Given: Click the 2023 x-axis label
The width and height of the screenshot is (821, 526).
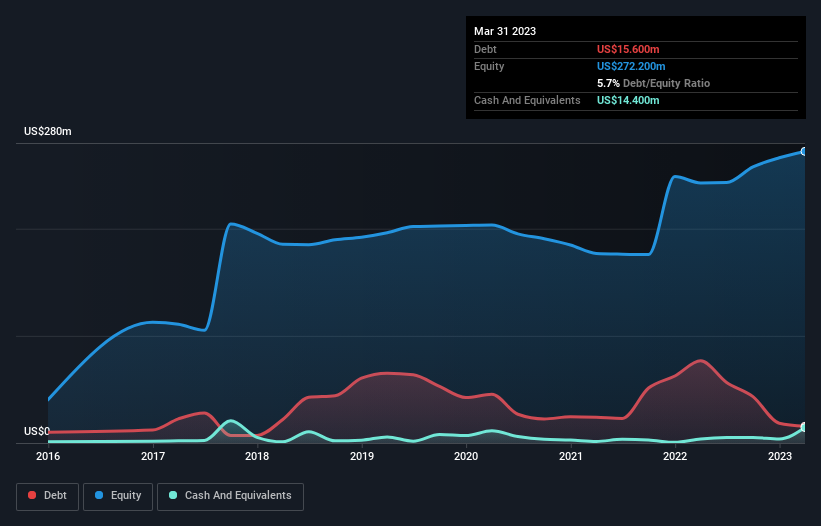Looking at the screenshot, I should click(780, 456).
